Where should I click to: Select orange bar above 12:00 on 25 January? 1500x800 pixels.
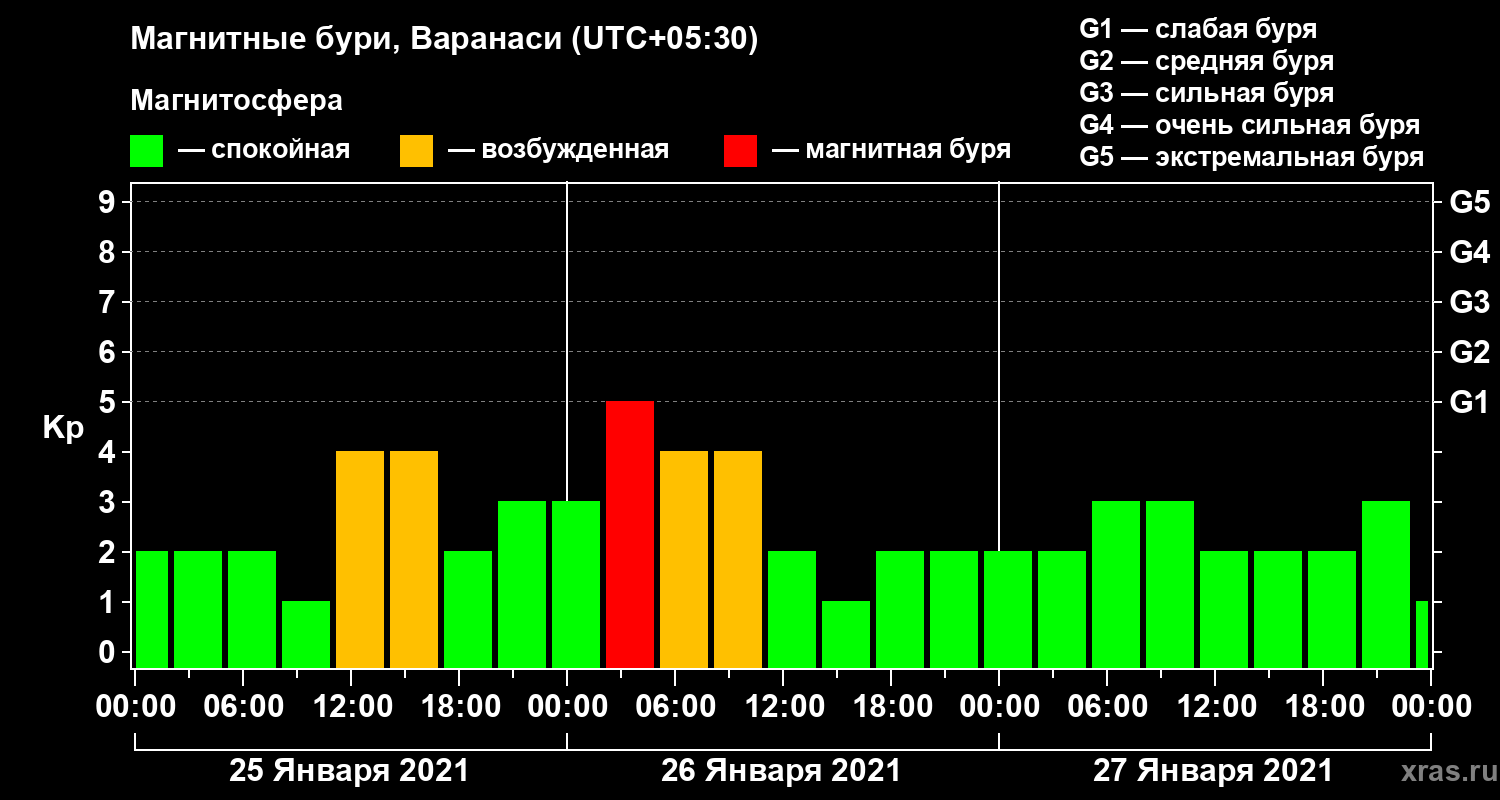[x=360, y=559]
